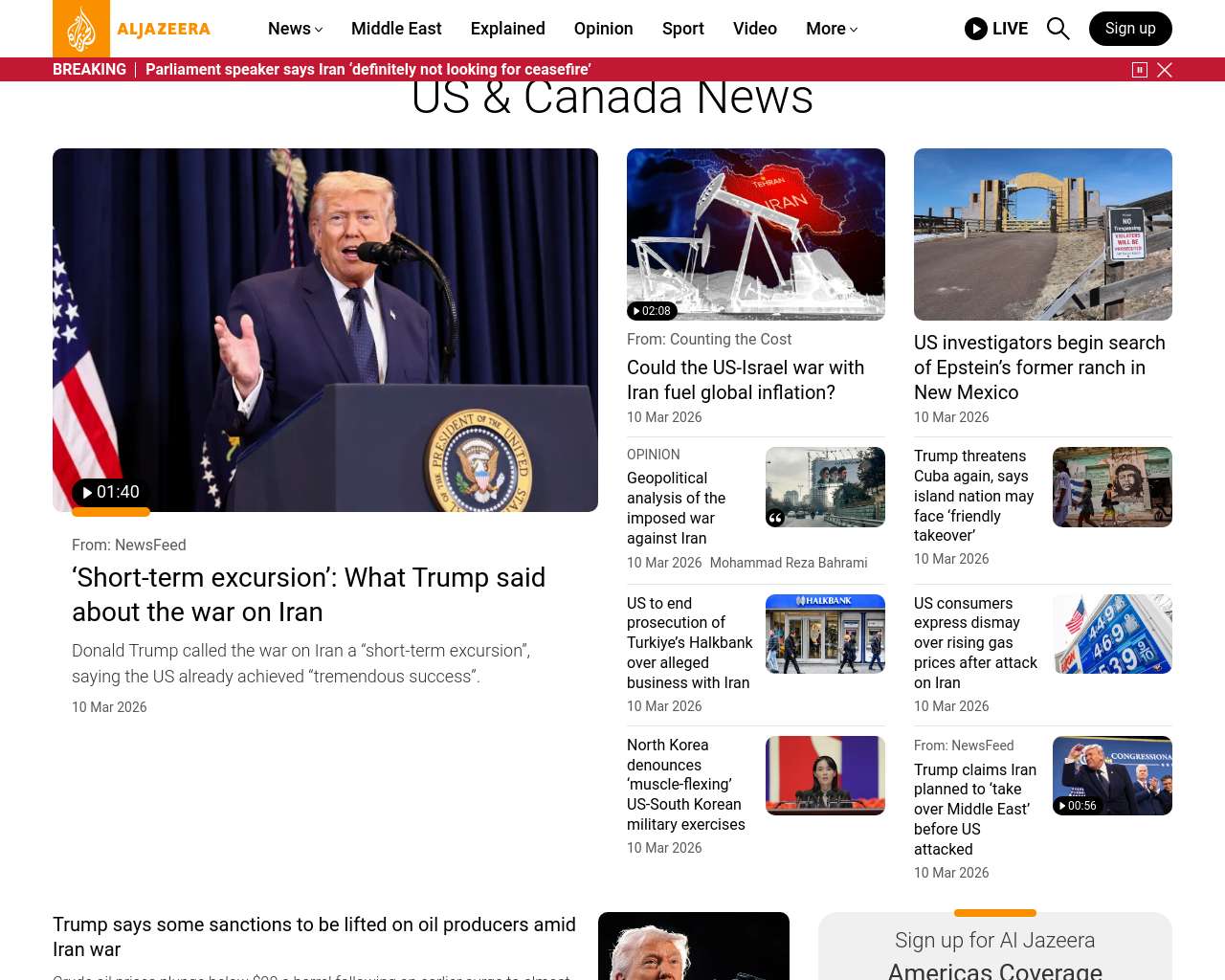Click 'Sign up for Al Jazeera' newsletter heading

[995, 941]
